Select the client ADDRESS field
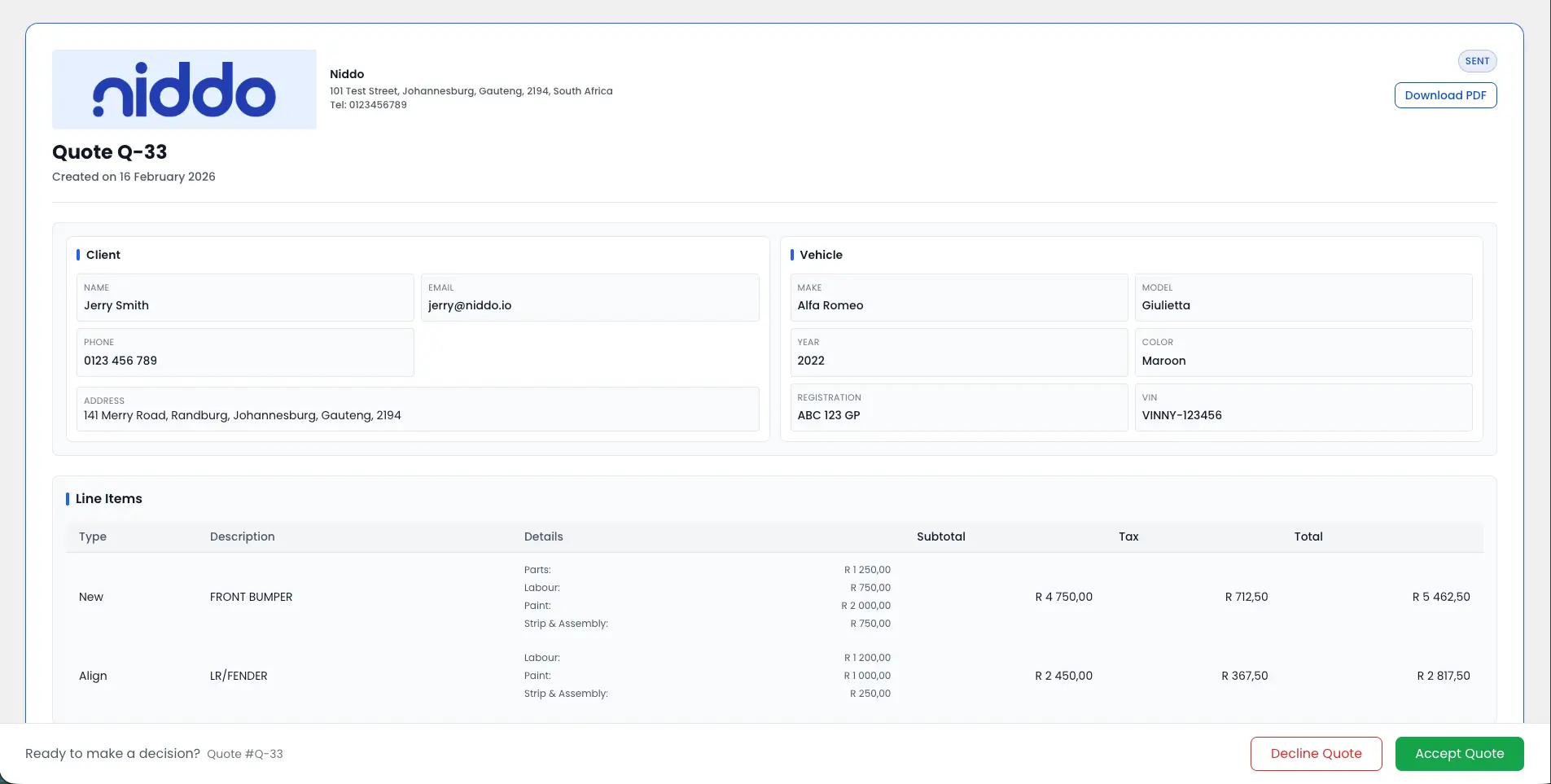The image size is (1551, 784). [417, 409]
